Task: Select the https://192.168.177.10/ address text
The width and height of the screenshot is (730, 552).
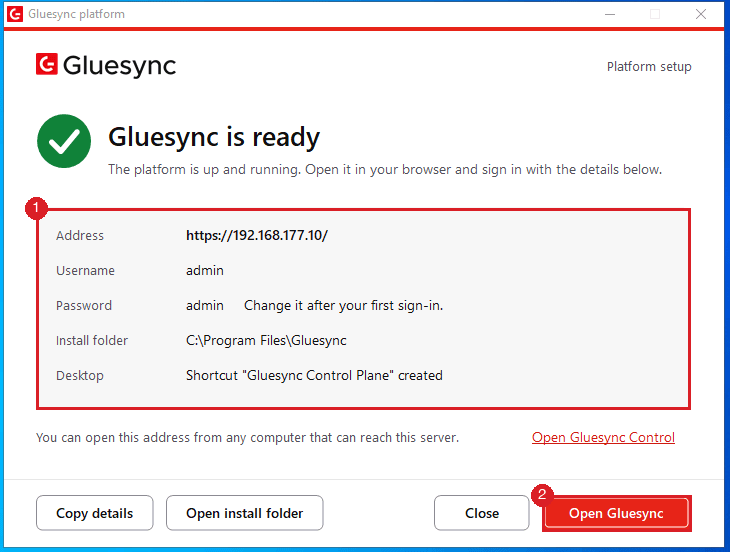Action: 257,235
